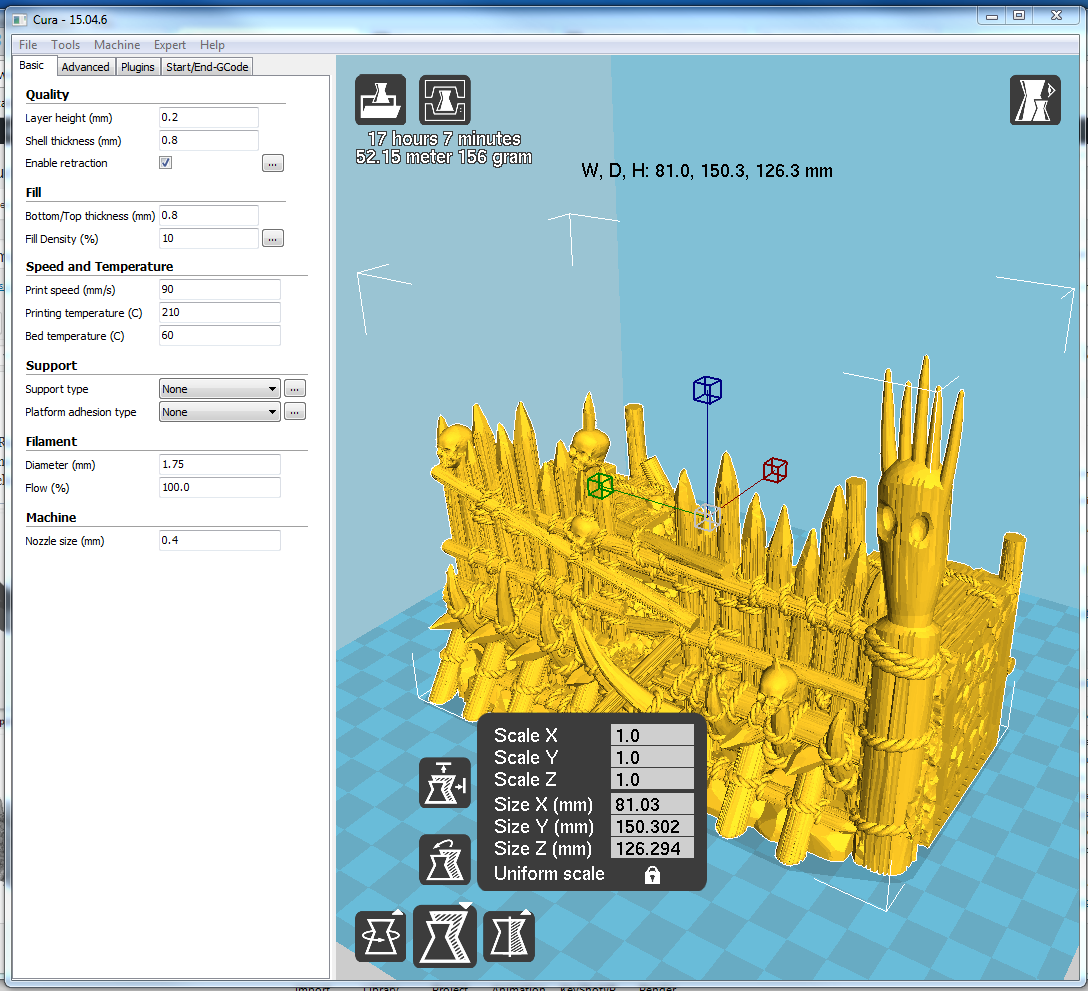Select the Rotate tool
This screenshot has width=1088, height=991.
click(x=380, y=936)
